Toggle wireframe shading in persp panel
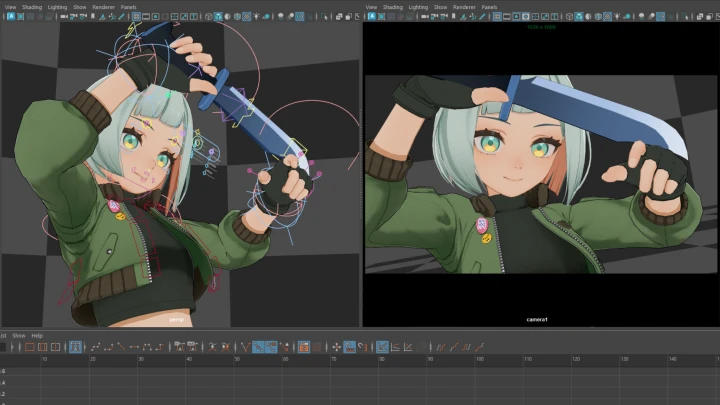The height and width of the screenshot is (405, 720). [209, 17]
